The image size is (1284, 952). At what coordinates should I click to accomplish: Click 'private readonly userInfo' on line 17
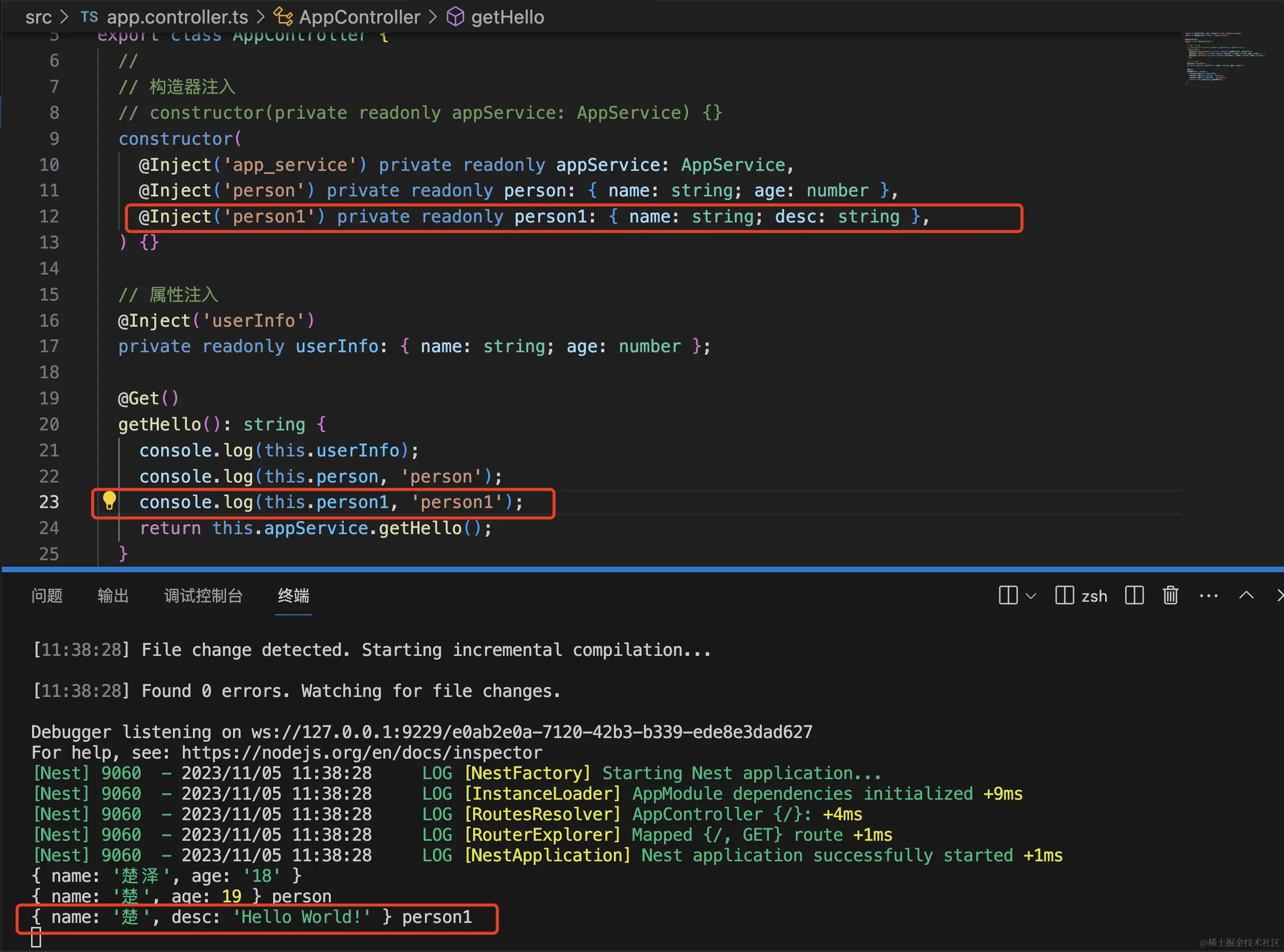(249, 346)
